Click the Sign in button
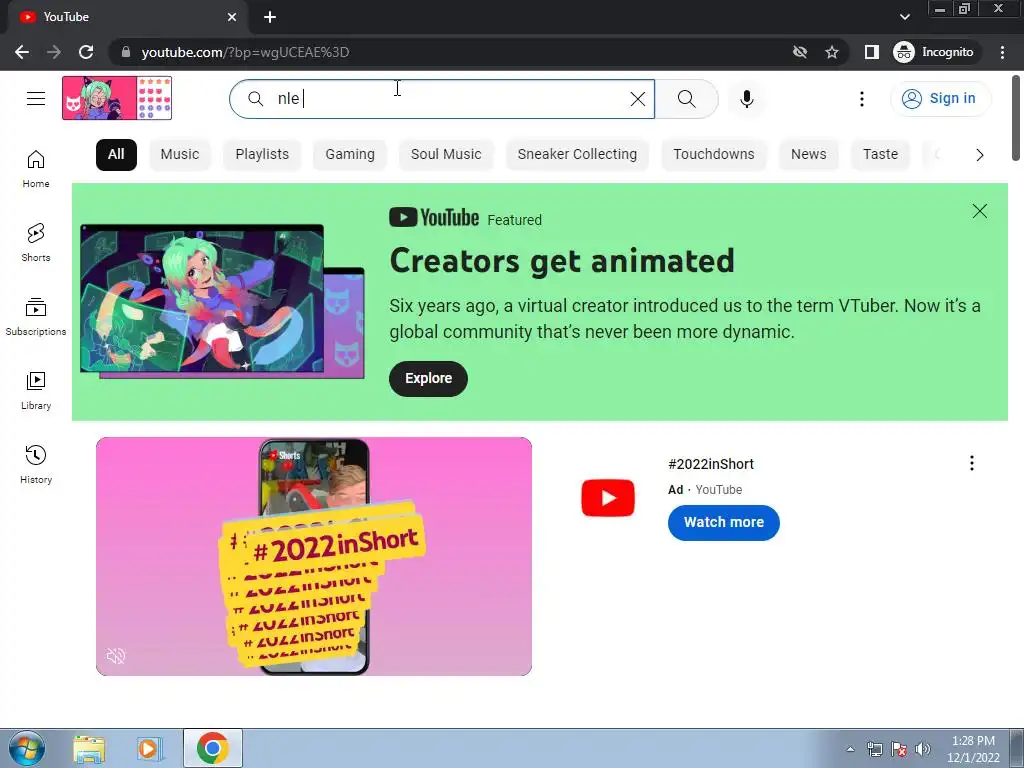The height and width of the screenshot is (768, 1024). tap(940, 99)
